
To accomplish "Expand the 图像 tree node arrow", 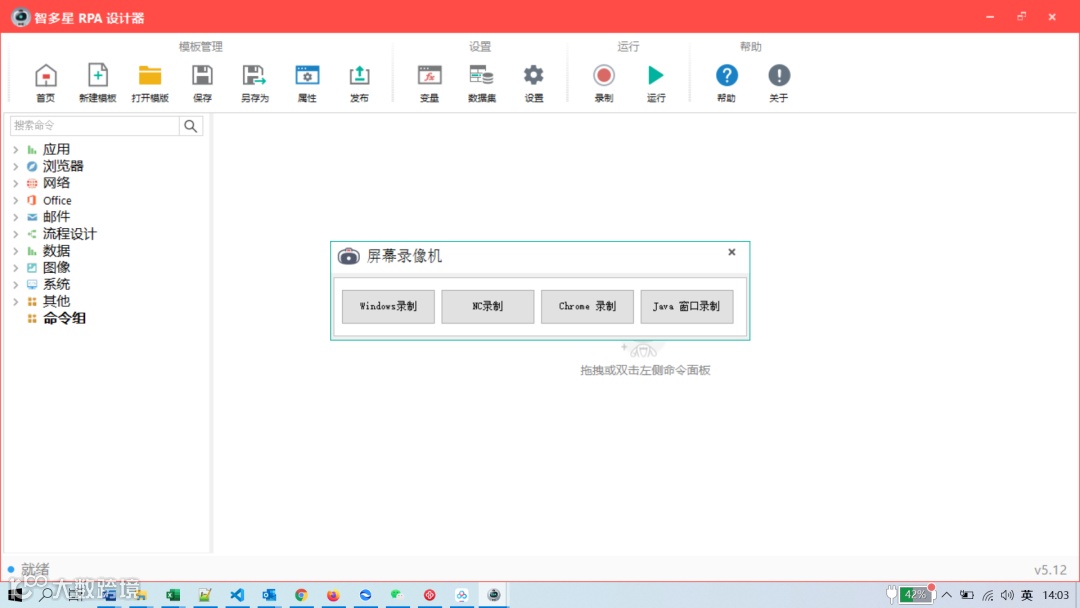I will (15, 268).
